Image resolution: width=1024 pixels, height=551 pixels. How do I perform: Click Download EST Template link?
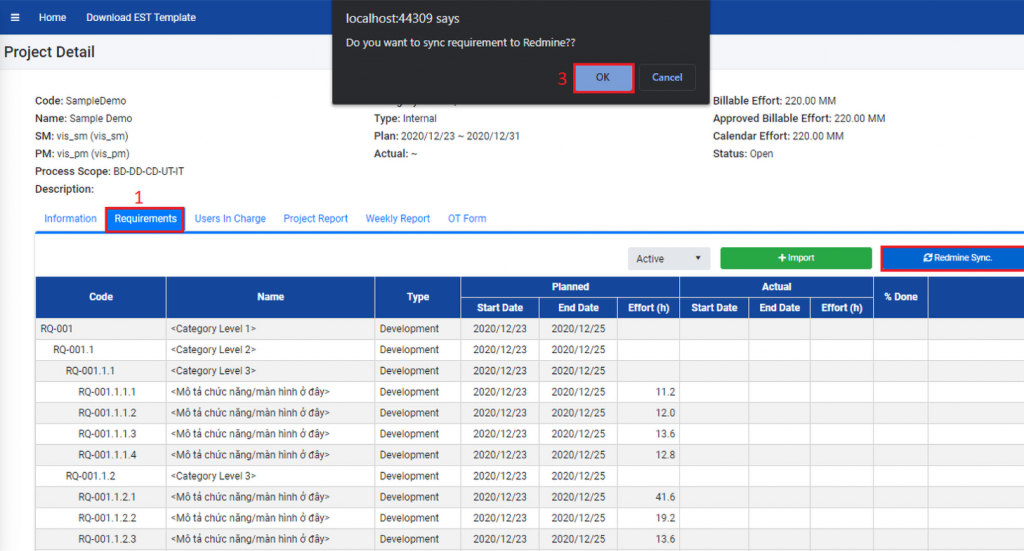coord(141,18)
